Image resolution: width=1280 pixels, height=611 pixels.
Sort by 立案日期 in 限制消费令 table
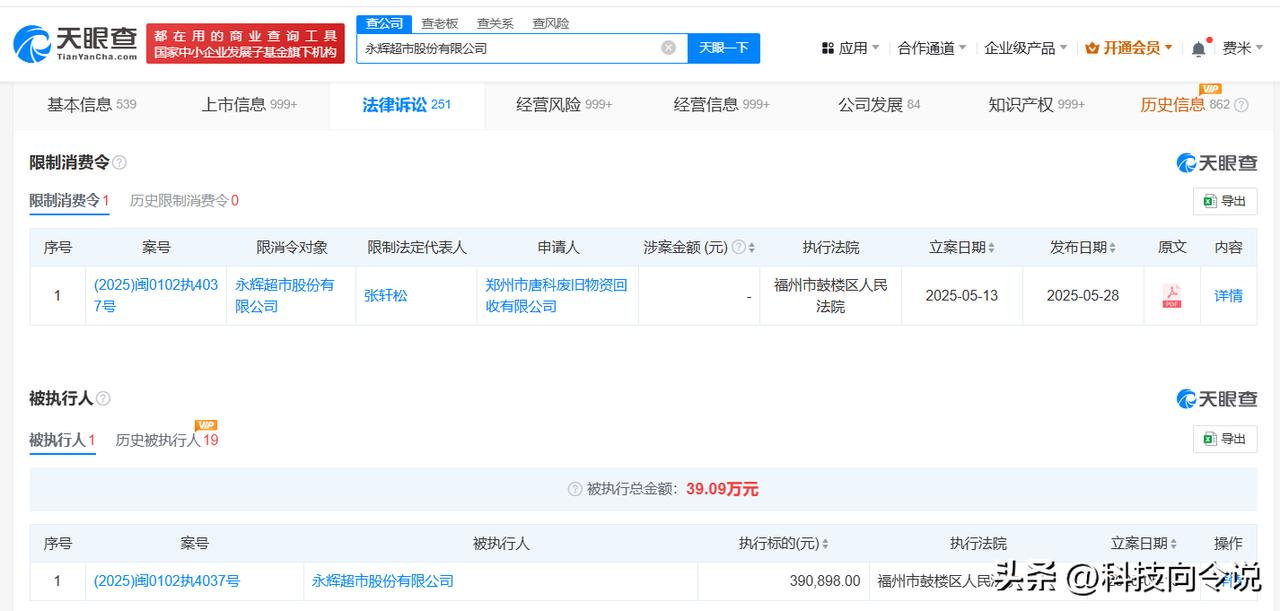(x=991, y=247)
